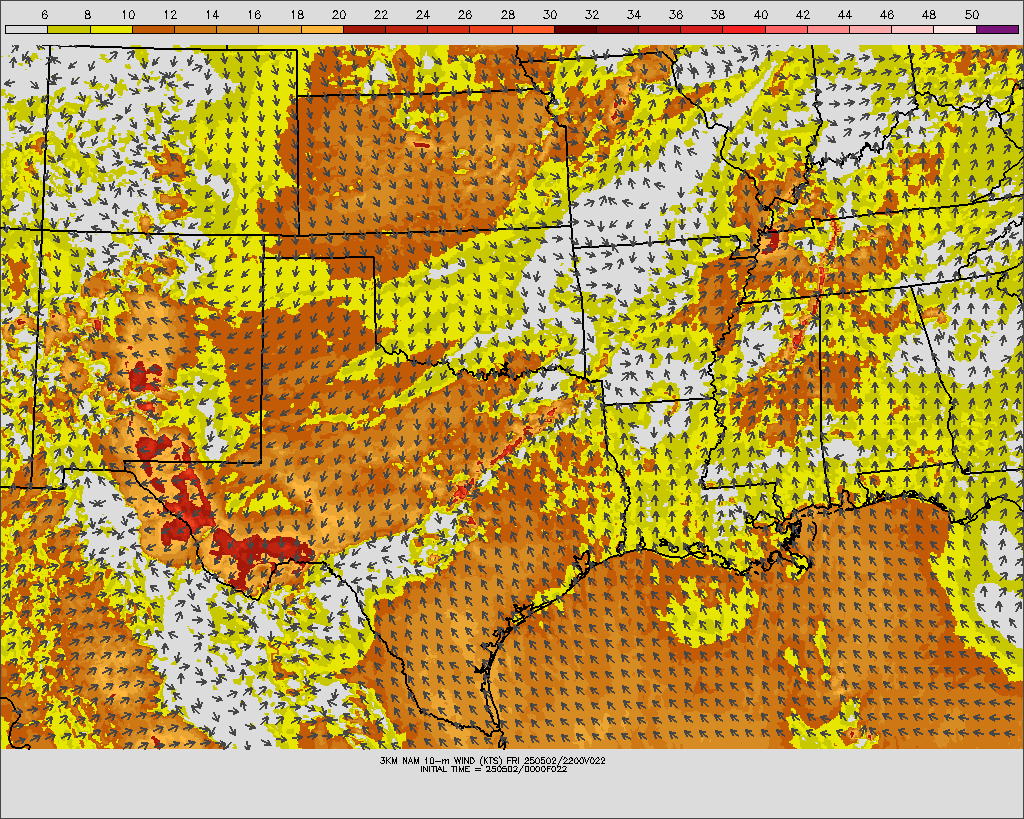Screen dimensions: 1024x819
Task: Click the legend label "8"
Action: coord(88,14)
